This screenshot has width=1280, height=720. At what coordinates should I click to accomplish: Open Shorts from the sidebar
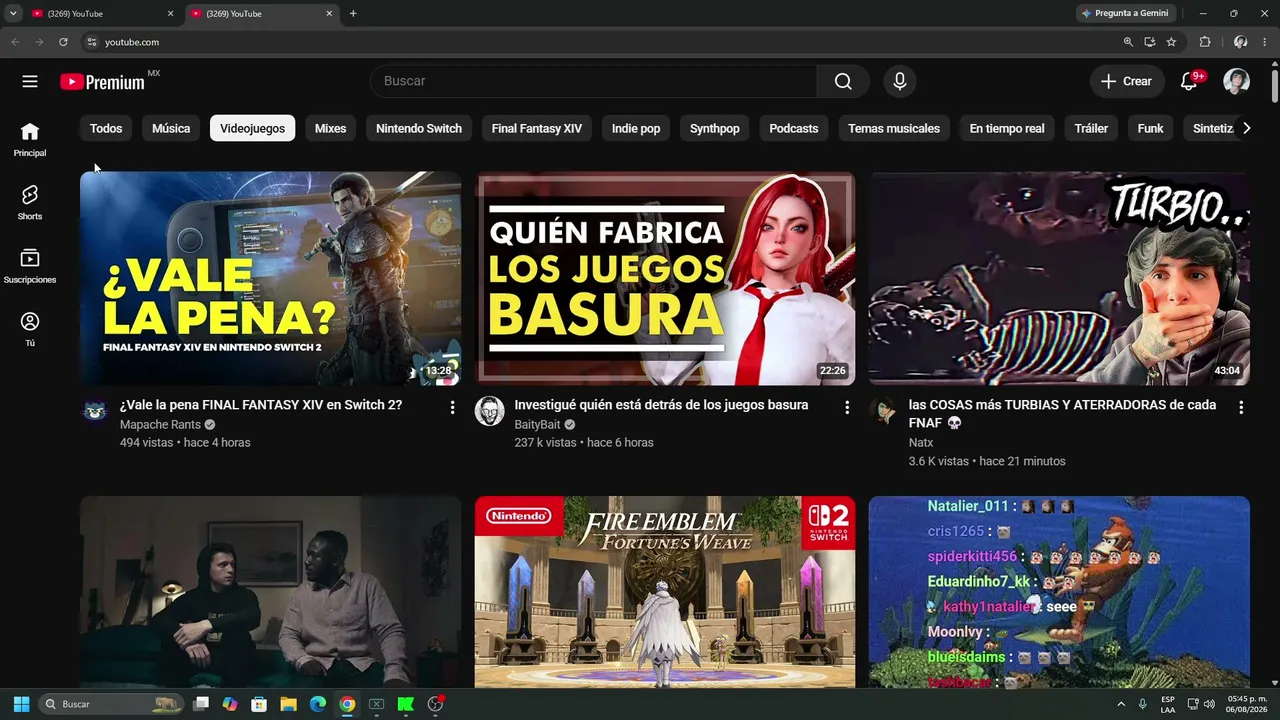[30, 203]
